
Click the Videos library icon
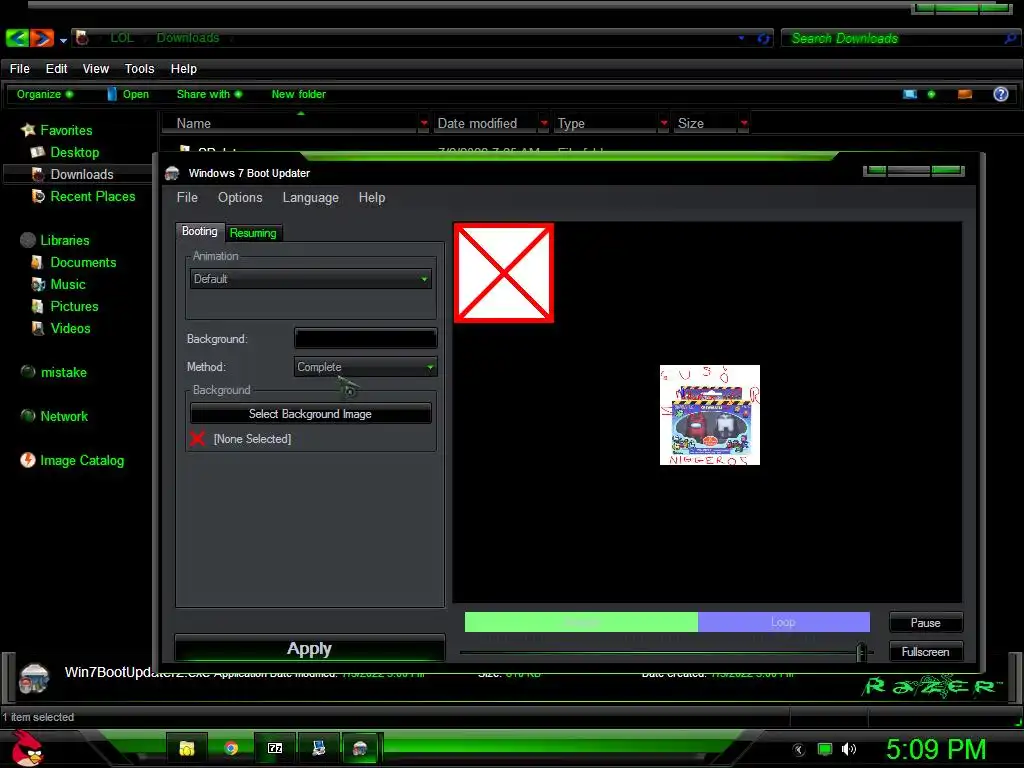pyautogui.click(x=38, y=328)
